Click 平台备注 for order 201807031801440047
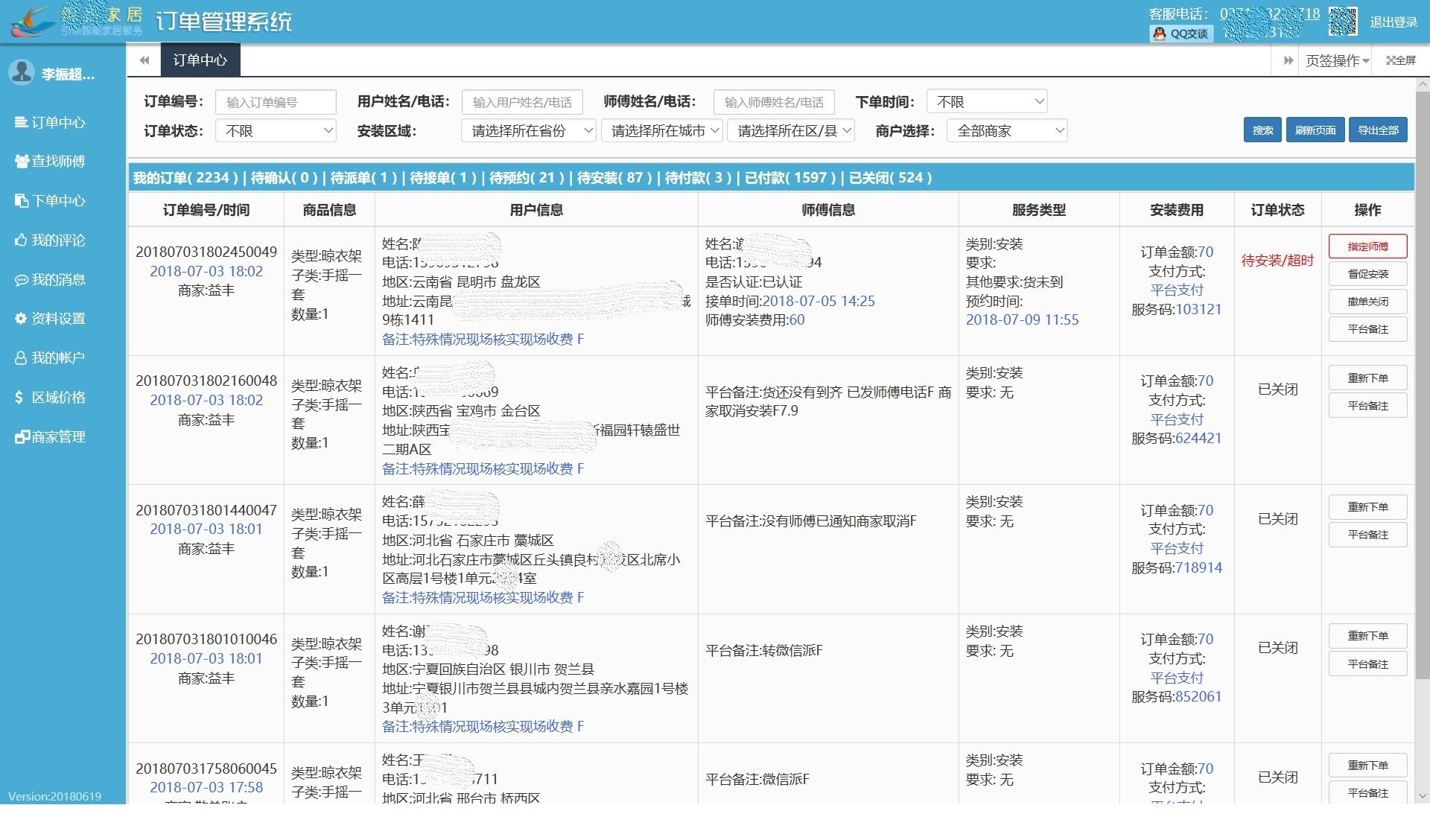The height and width of the screenshot is (840, 1430). [1367, 534]
